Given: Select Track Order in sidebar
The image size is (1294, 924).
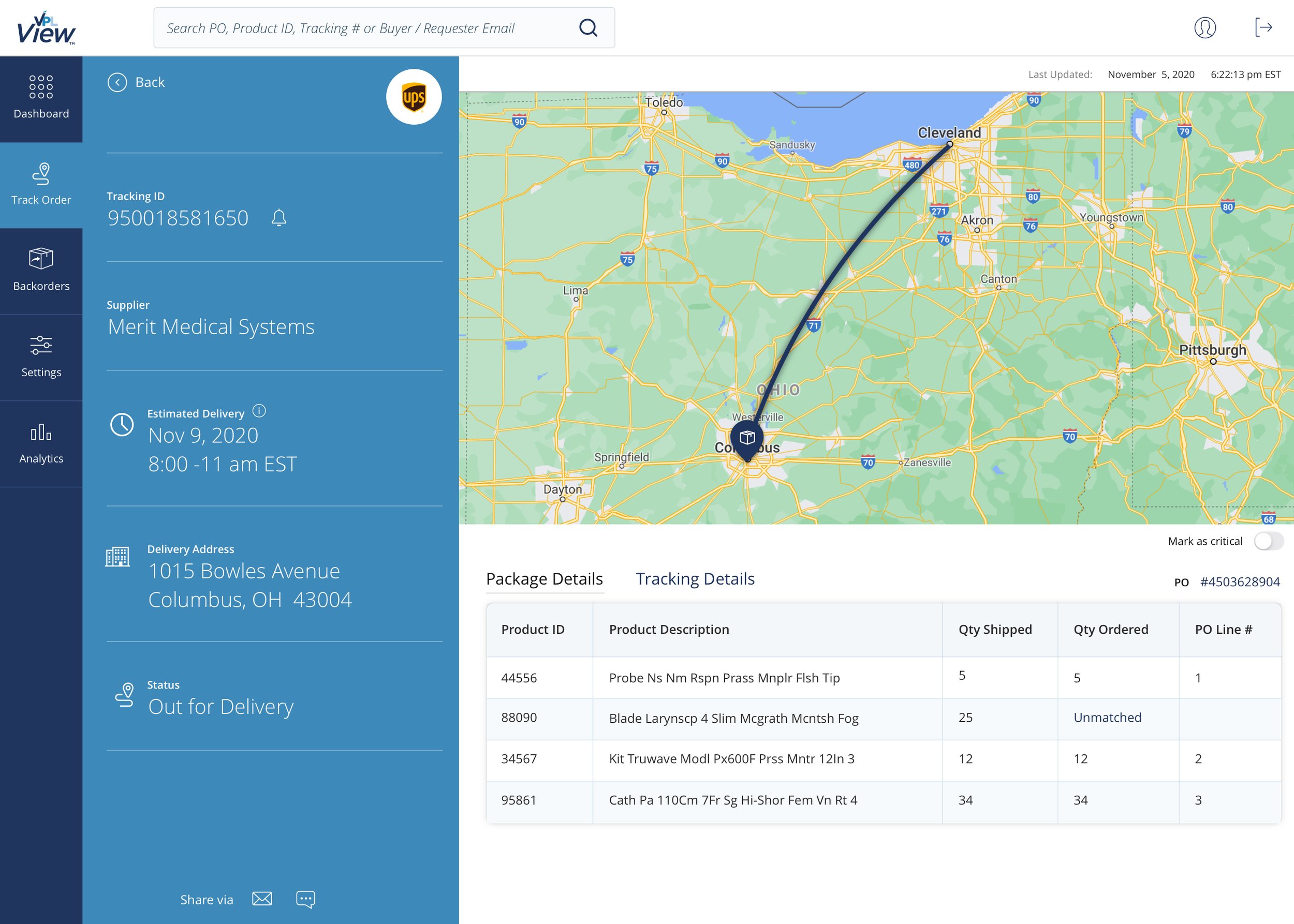Looking at the screenshot, I should [x=41, y=185].
